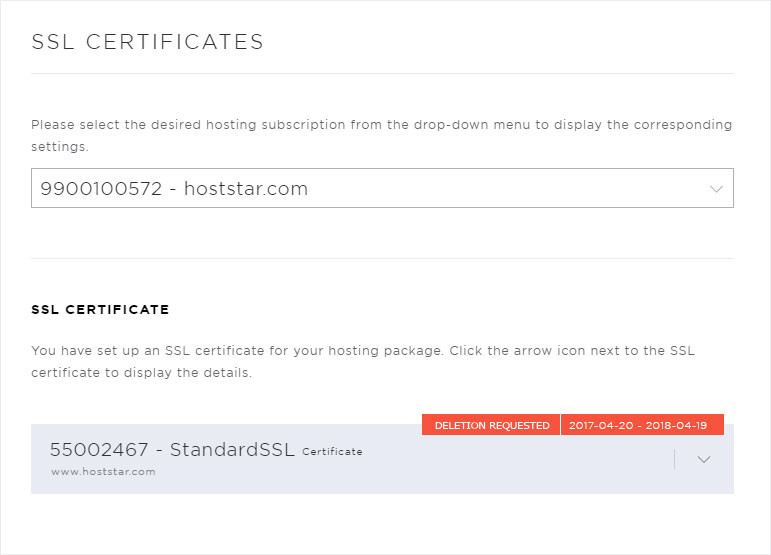Click the 55002467 certificate ID number
This screenshot has height=555, width=771.
tap(98, 449)
